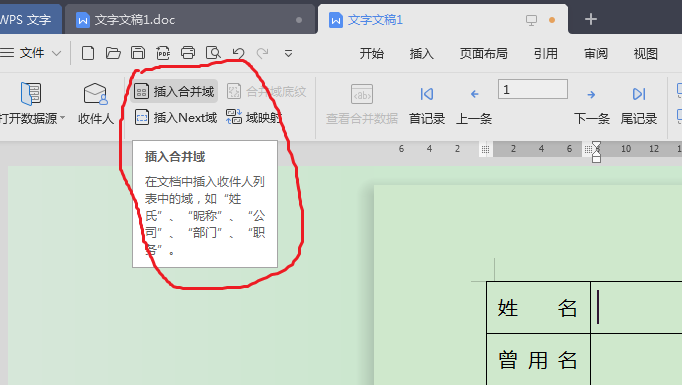Click record number input field

coord(533,89)
